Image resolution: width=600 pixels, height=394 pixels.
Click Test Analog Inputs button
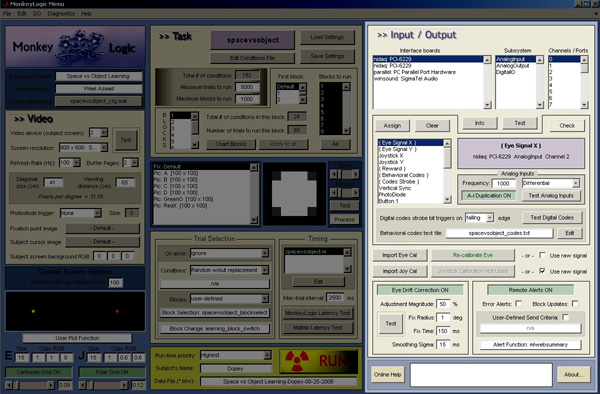pos(551,195)
